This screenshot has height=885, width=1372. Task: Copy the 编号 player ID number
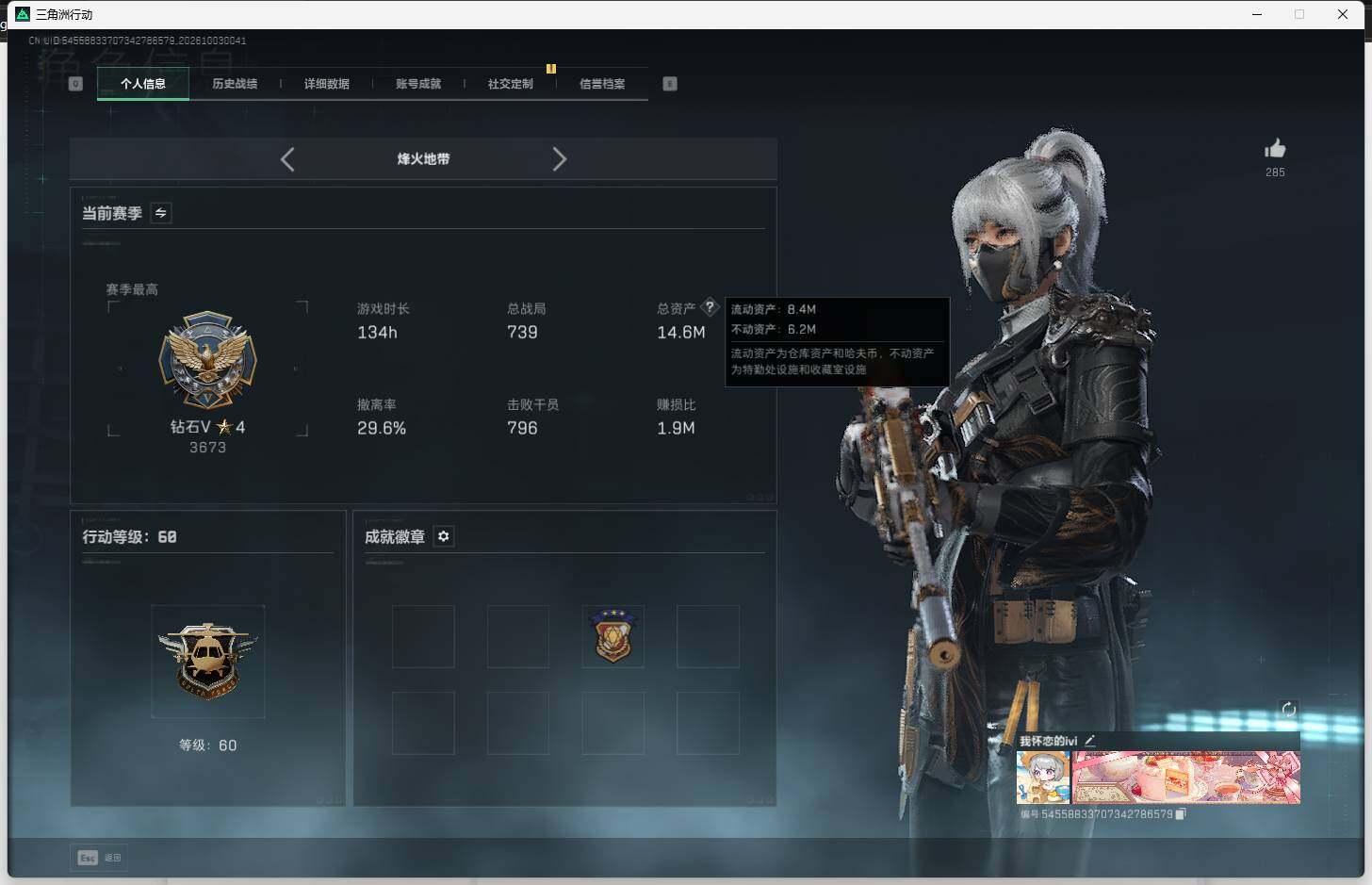(1181, 814)
